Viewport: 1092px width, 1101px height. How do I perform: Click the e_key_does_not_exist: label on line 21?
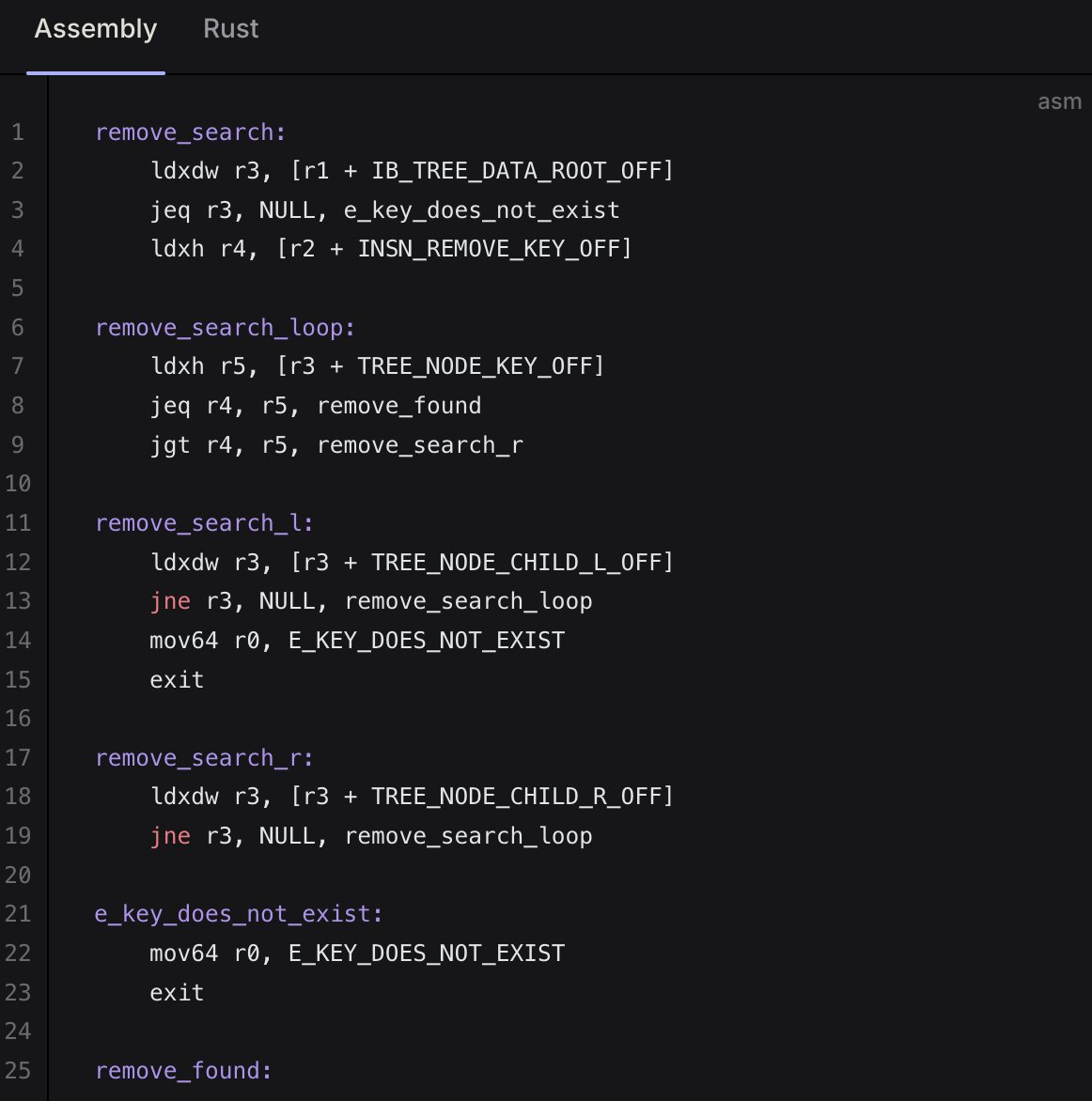coord(239,914)
